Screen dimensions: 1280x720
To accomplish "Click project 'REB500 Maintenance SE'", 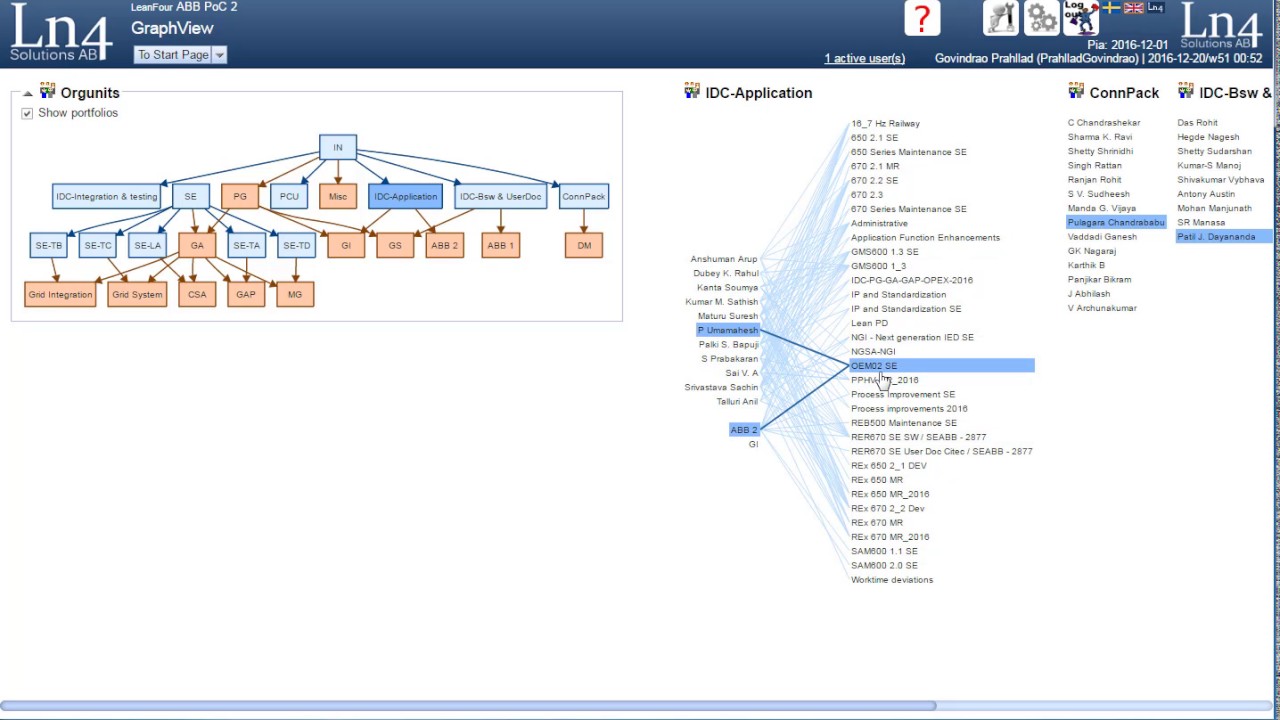I will 904,423.
